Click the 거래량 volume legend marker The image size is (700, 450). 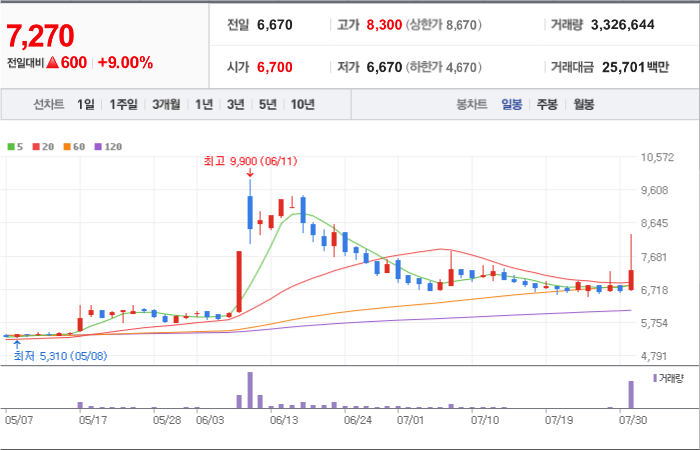click(x=668, y=379)
